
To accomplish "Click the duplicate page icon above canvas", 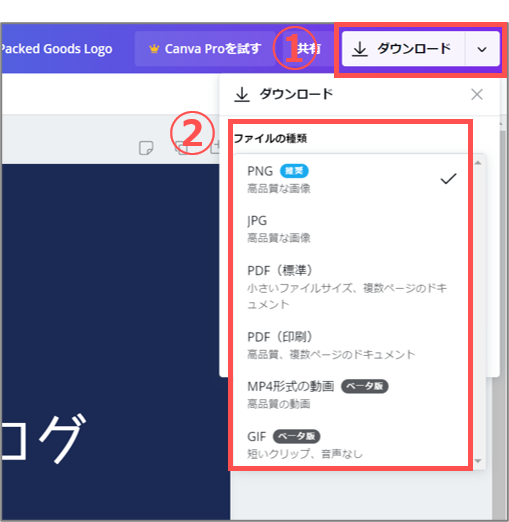I will pos(182,148).
